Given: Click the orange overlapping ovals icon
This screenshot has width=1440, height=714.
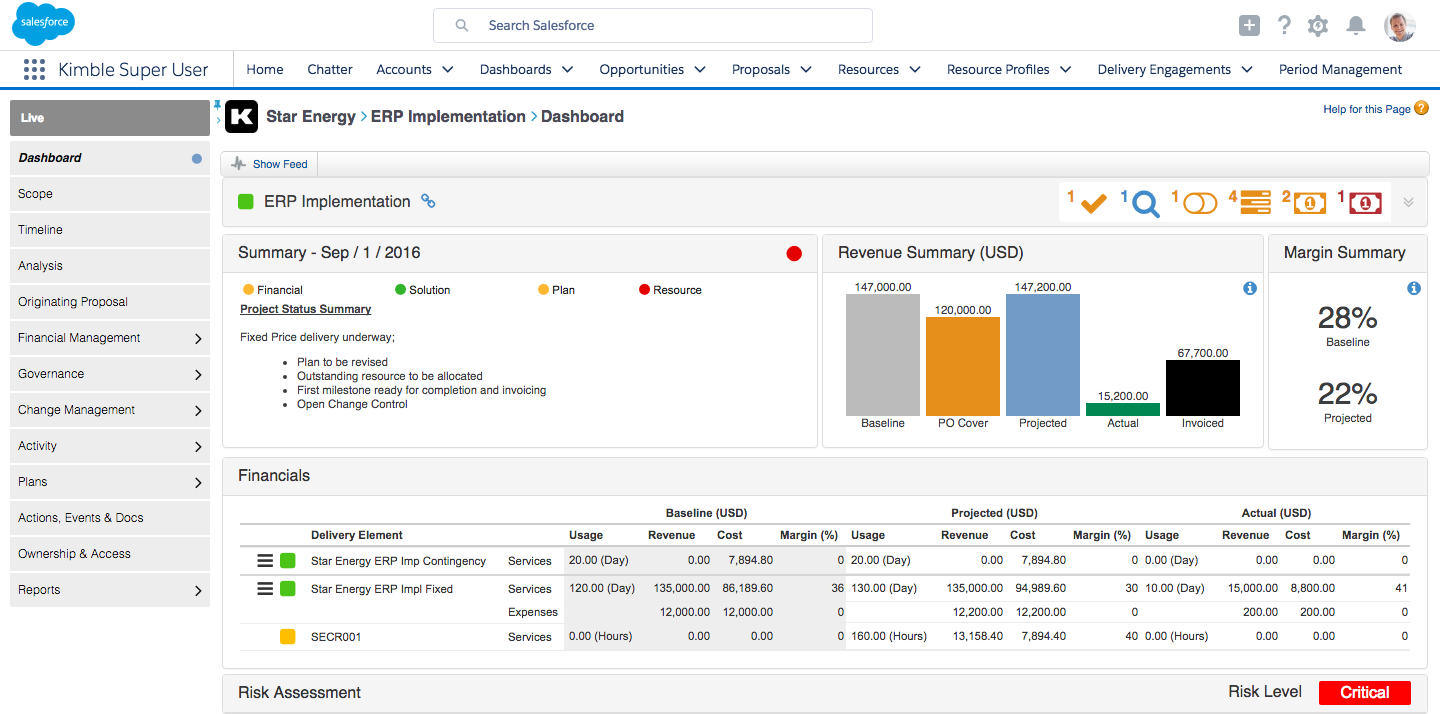Looking at the screenshot, I should click(1200, 203).
